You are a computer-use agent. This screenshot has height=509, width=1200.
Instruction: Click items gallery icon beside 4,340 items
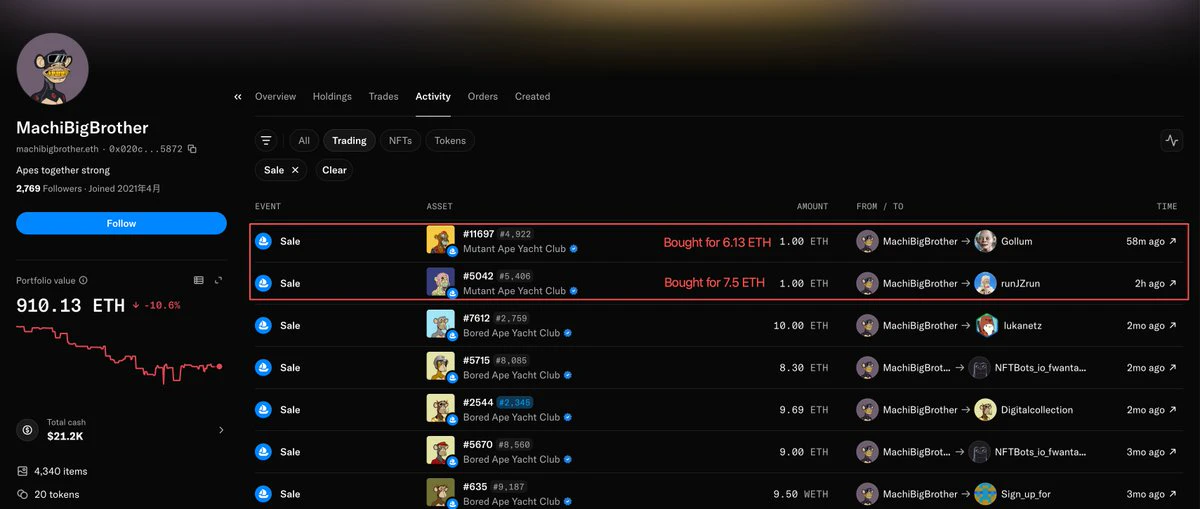(x=22, y=471)
